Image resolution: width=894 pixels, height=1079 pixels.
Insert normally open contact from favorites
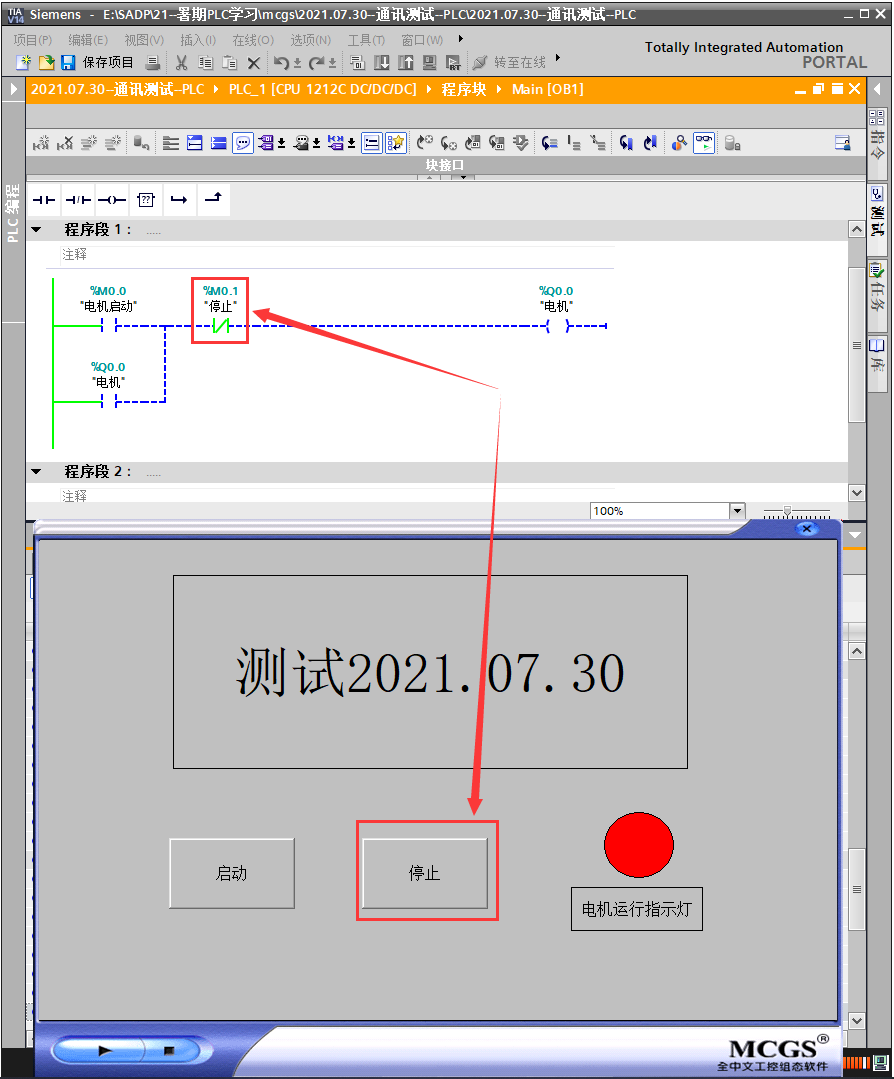[44, 200]
